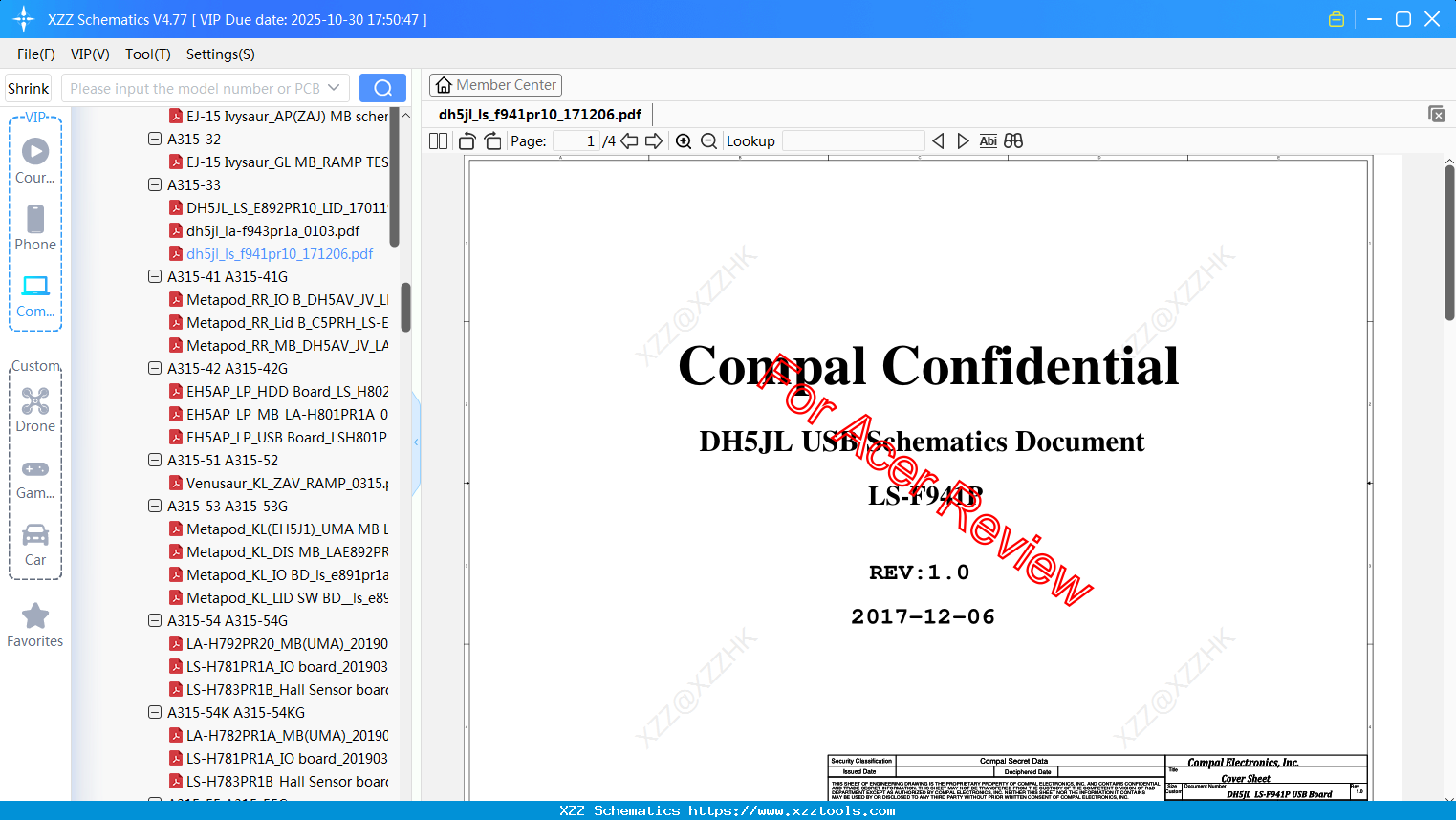Open the Tool(T) menu

[148, 54]
